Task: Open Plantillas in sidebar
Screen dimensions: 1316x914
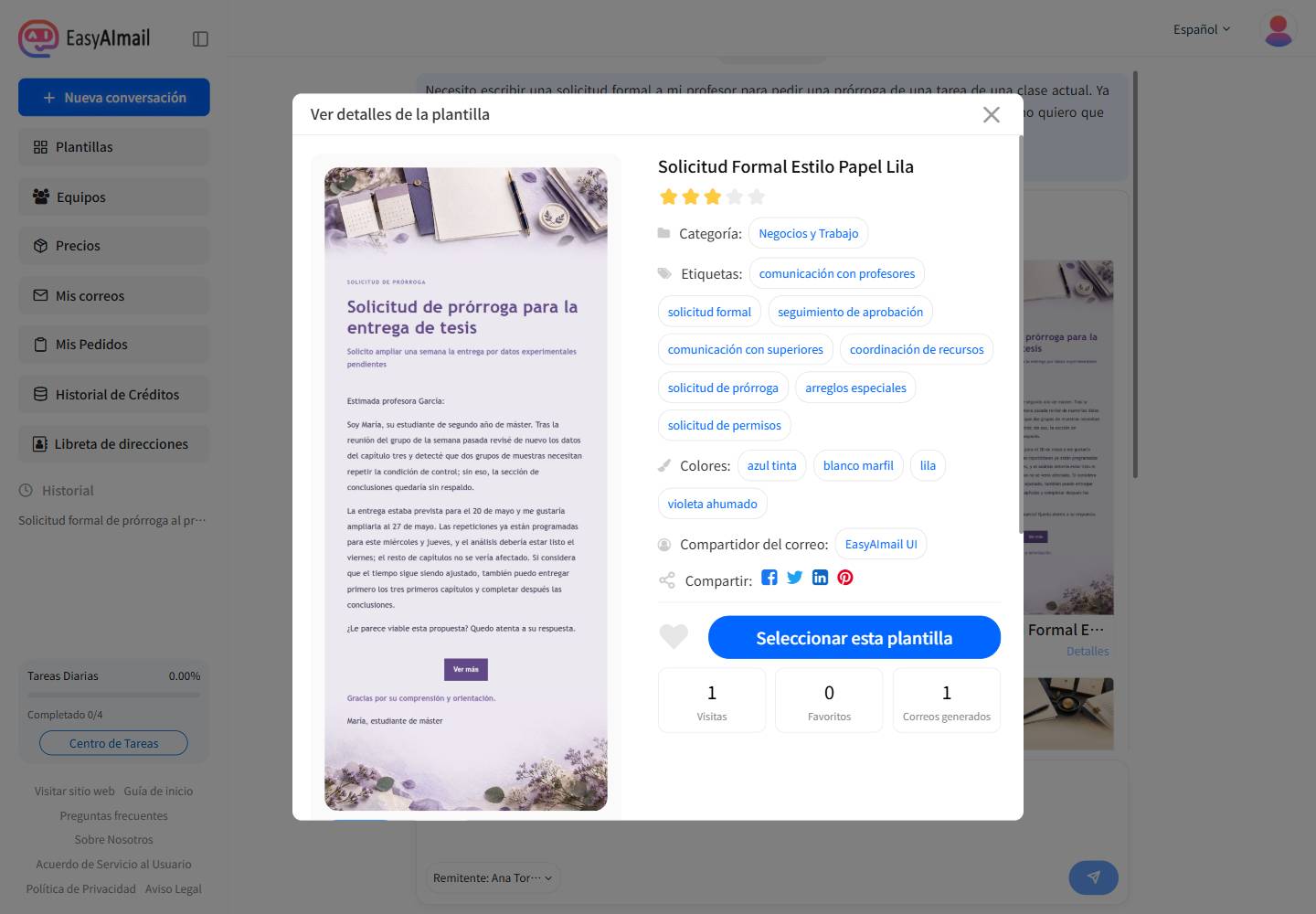Action: (x=114, y=147)
